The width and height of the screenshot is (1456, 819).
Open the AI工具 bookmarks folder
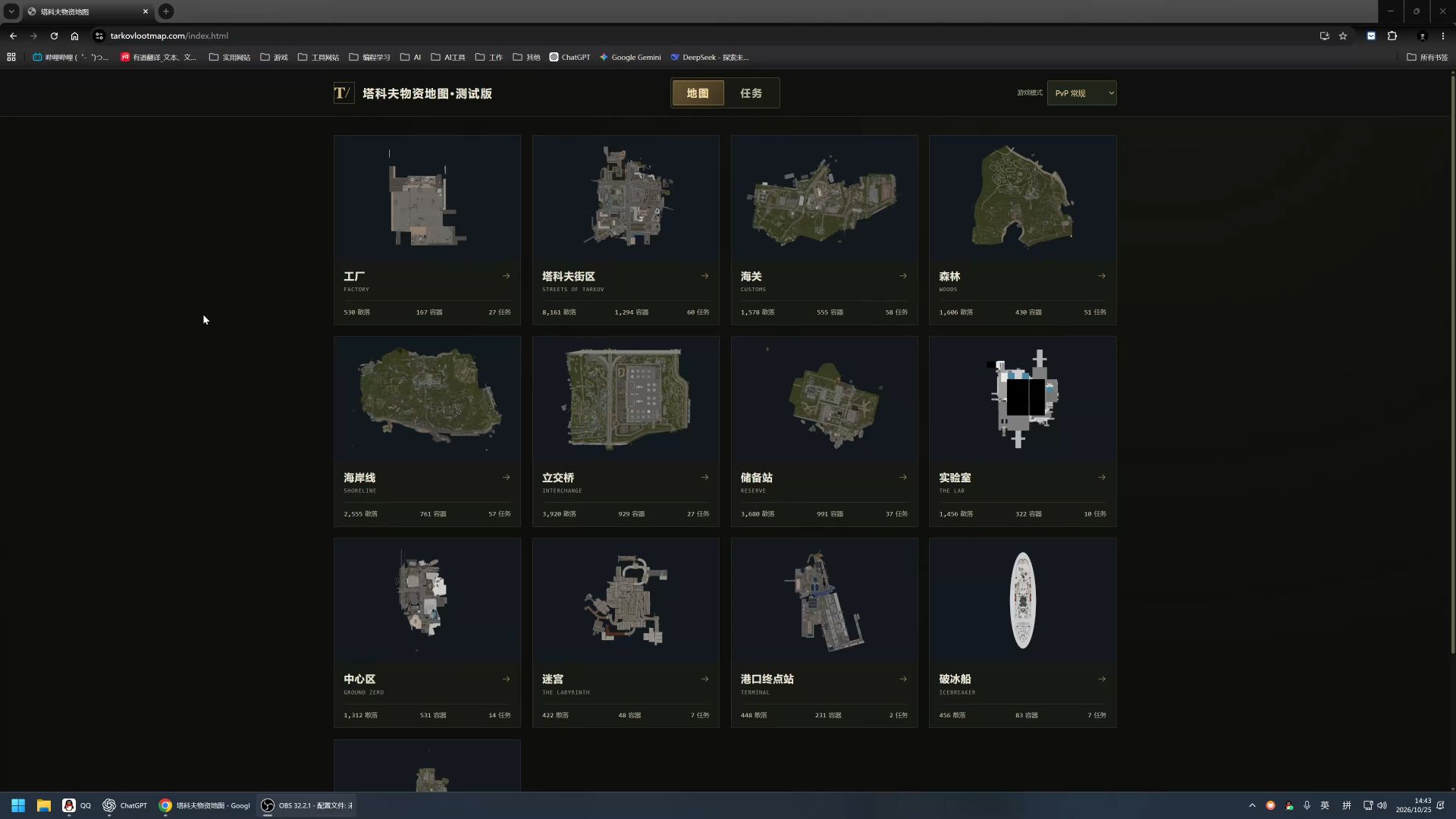click(448, 57)
